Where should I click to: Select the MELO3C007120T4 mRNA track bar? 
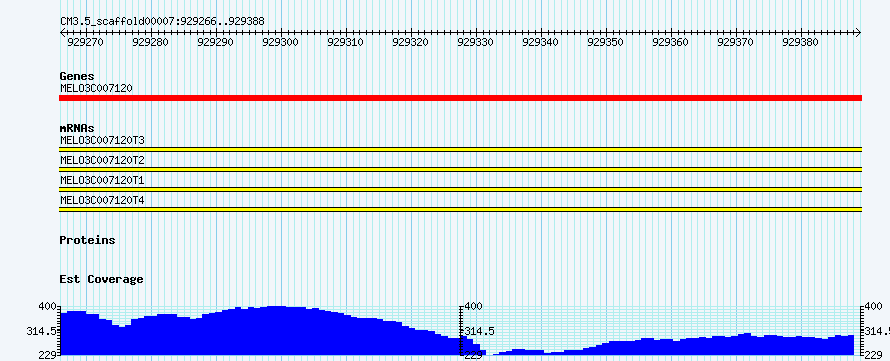coord(460,209)
